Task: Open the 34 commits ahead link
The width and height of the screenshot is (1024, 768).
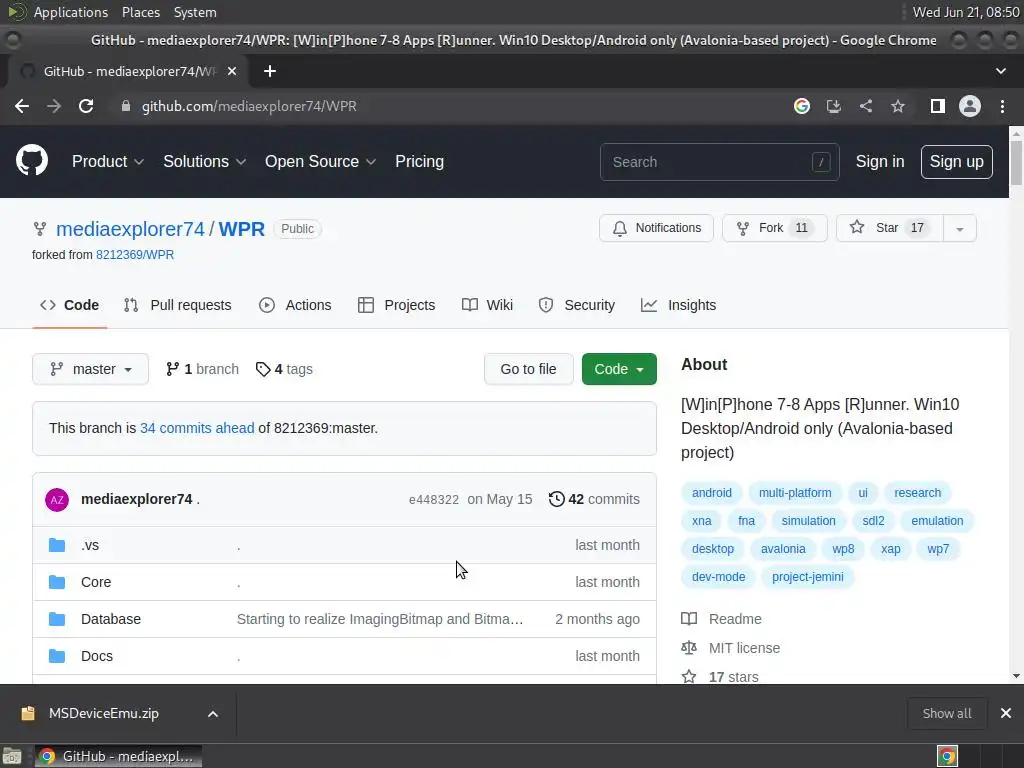Action: tap(197, 428)
